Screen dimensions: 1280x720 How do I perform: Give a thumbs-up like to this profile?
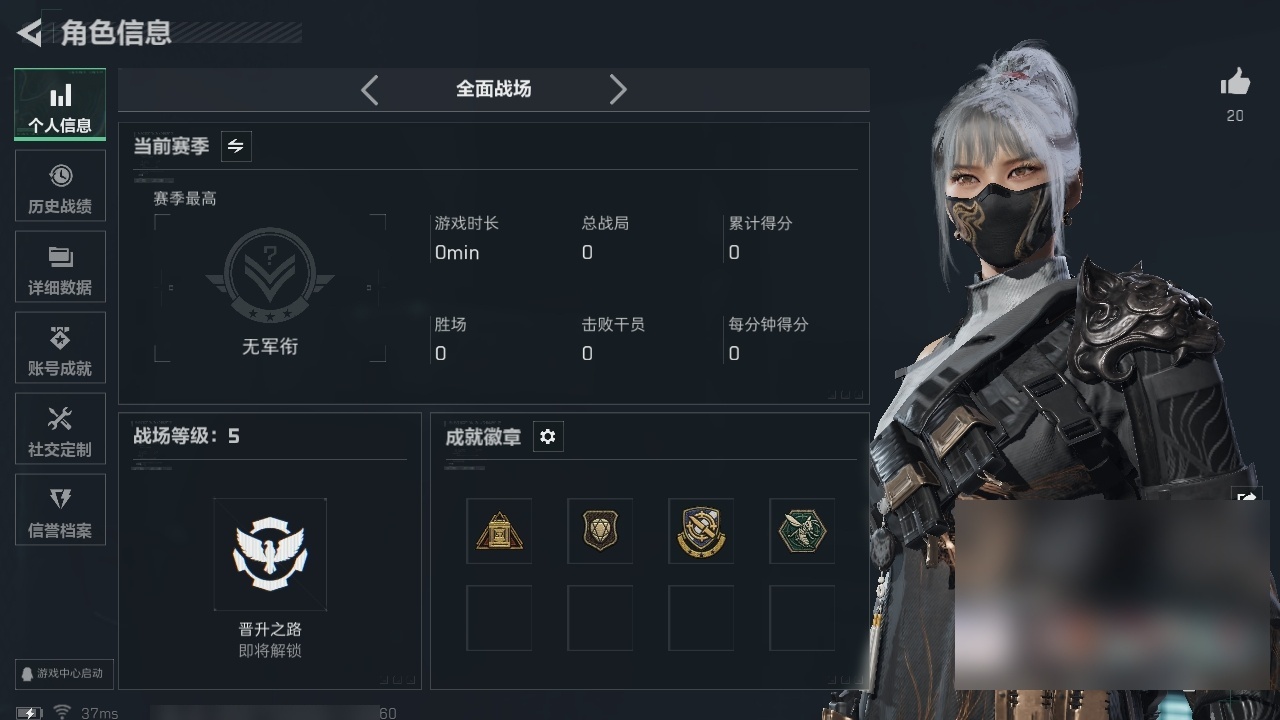(x=1235, y=83)
